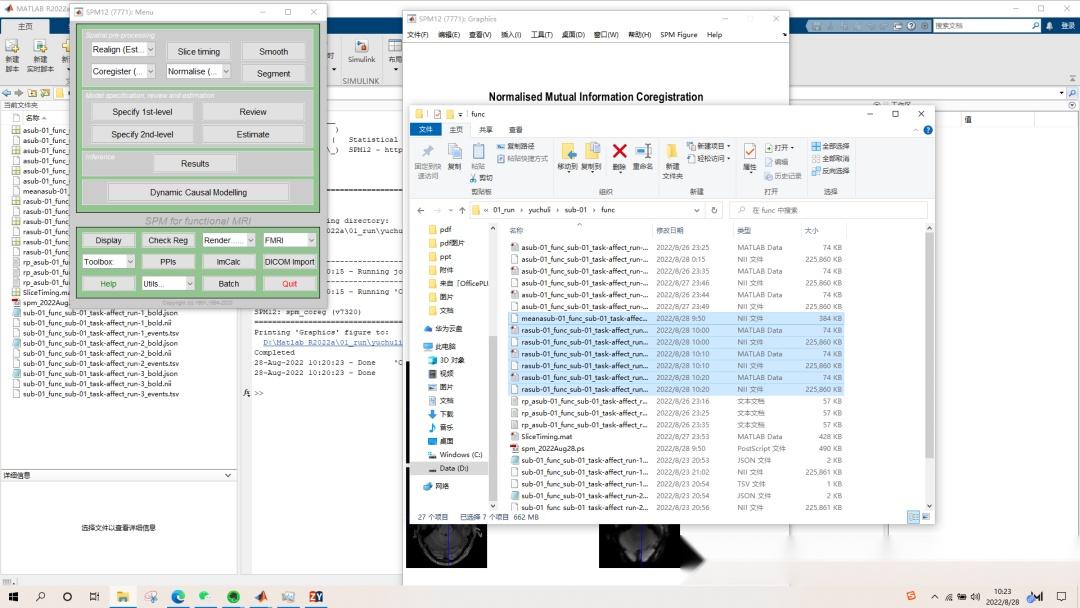Switch to the 查看 tab in Explorer
This screenshot has height=608, width=1080.
tap(516, 129)
